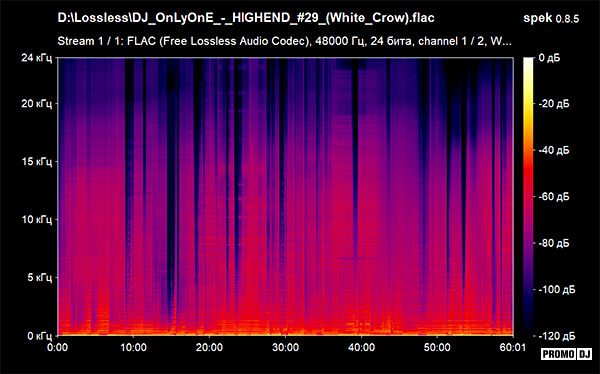
Task: Click the 5 кГц frequency axis label
Action: pyautogui.click(x=39, y=278)
